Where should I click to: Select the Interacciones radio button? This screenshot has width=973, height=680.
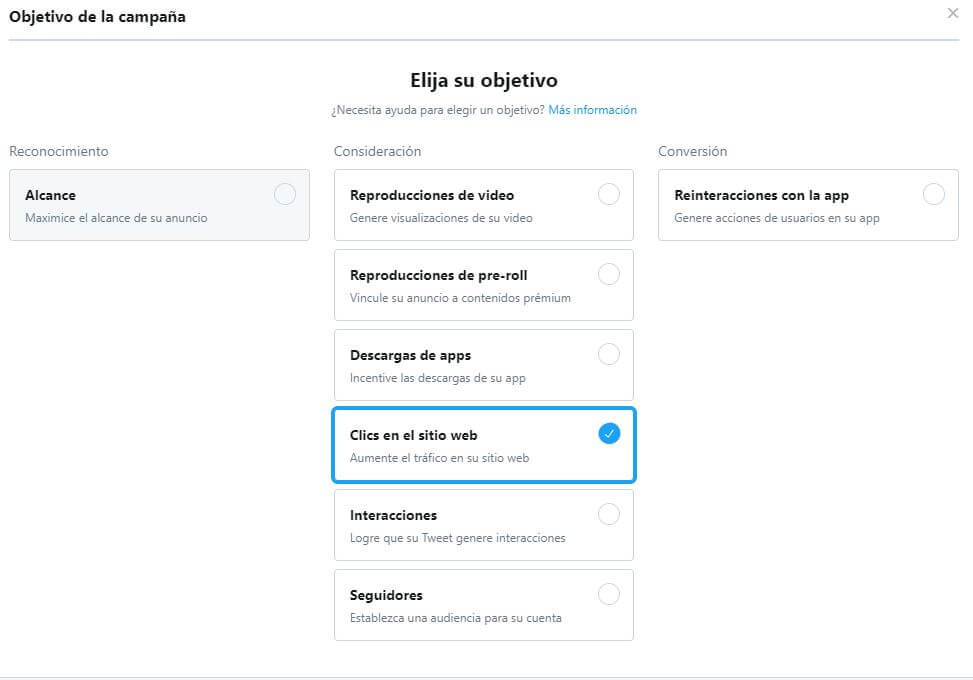(x=608, y=514)
